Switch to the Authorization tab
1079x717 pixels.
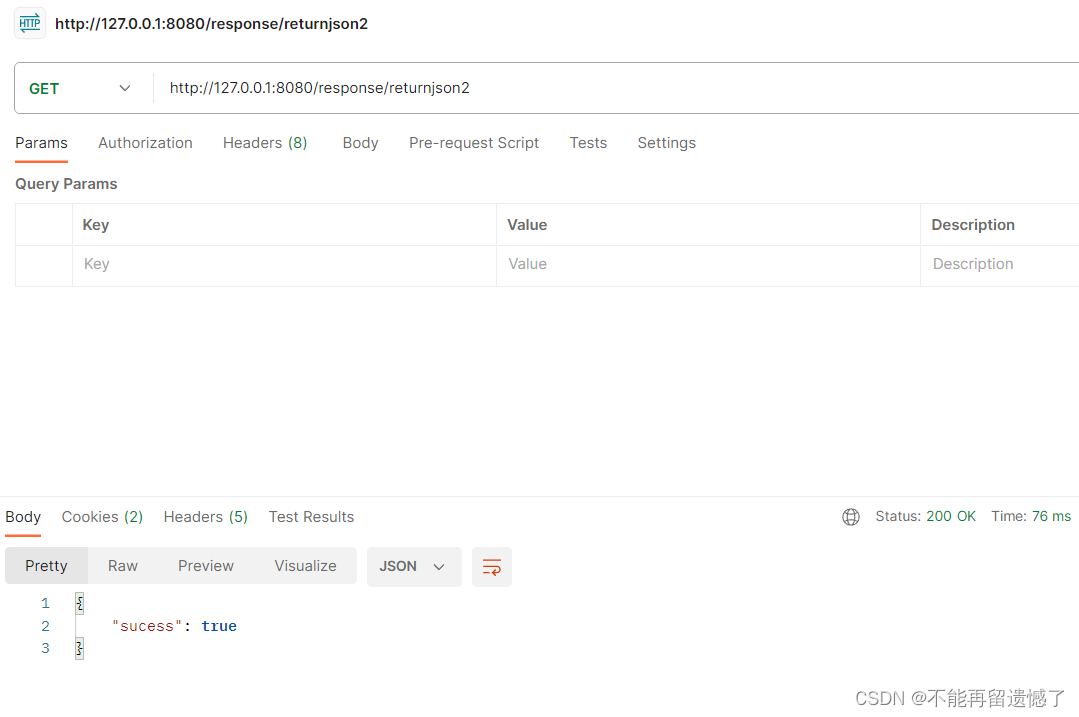point(145,143)
